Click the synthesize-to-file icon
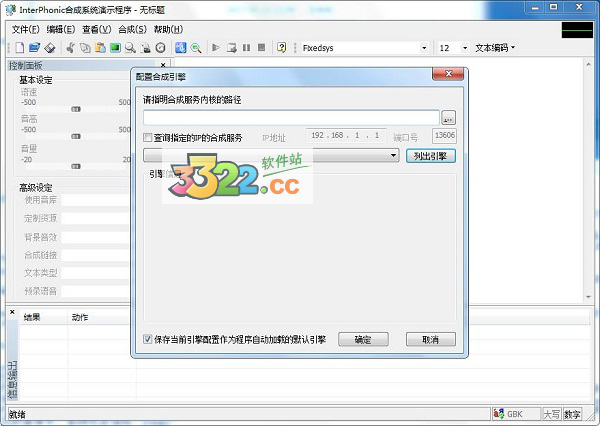This screenshot has height=426, width=600. click(232, 48)
